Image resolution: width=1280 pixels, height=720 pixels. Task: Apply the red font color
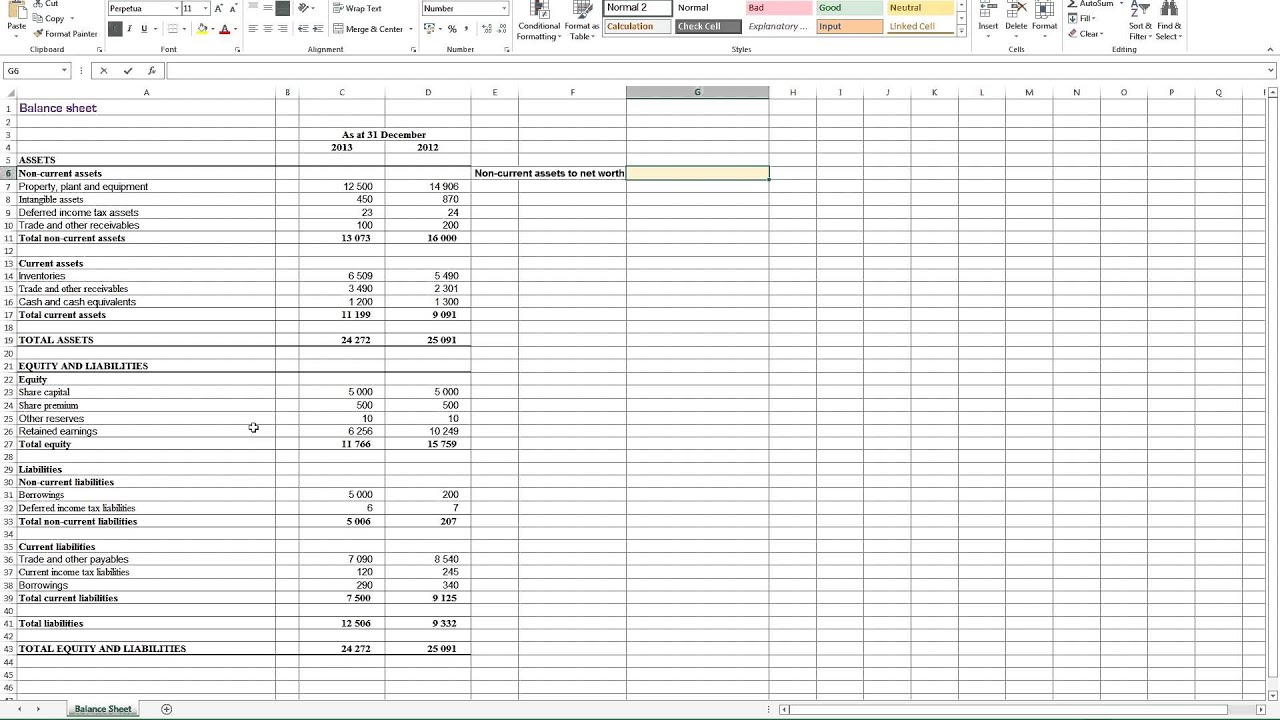(x=224, y=29)
